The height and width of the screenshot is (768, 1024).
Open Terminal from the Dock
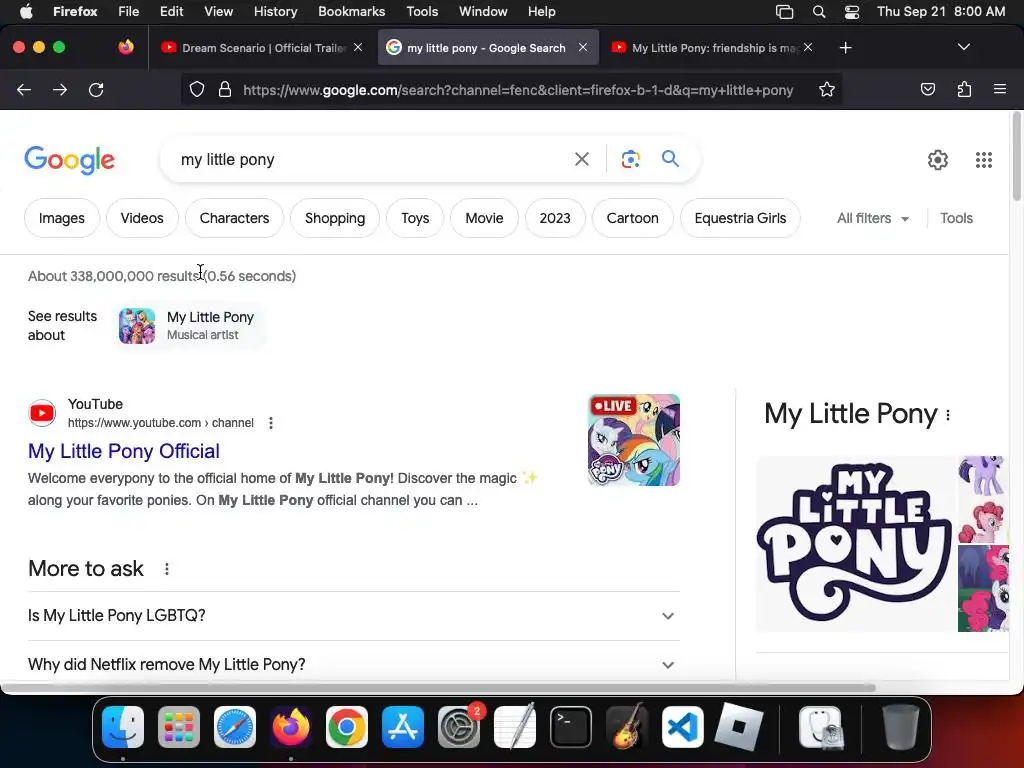pos(571,727)
